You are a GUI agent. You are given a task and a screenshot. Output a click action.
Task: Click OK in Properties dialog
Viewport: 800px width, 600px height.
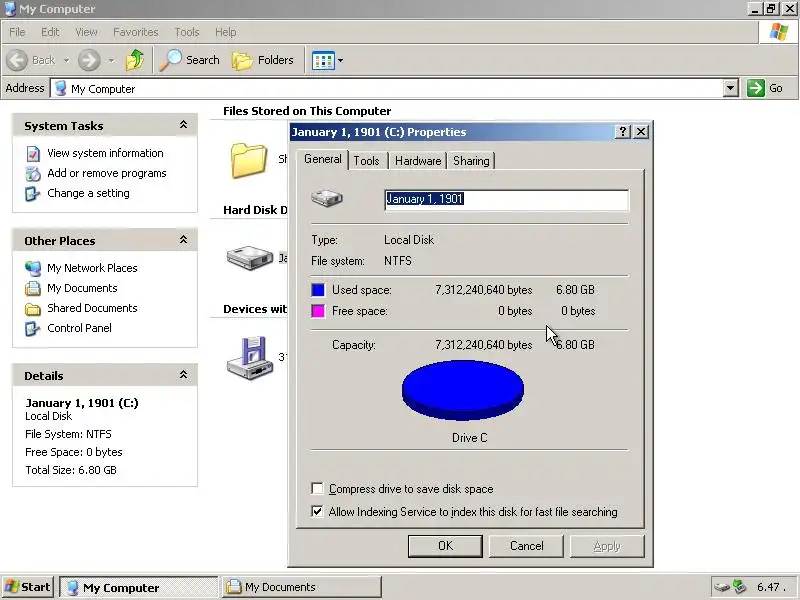445,546
